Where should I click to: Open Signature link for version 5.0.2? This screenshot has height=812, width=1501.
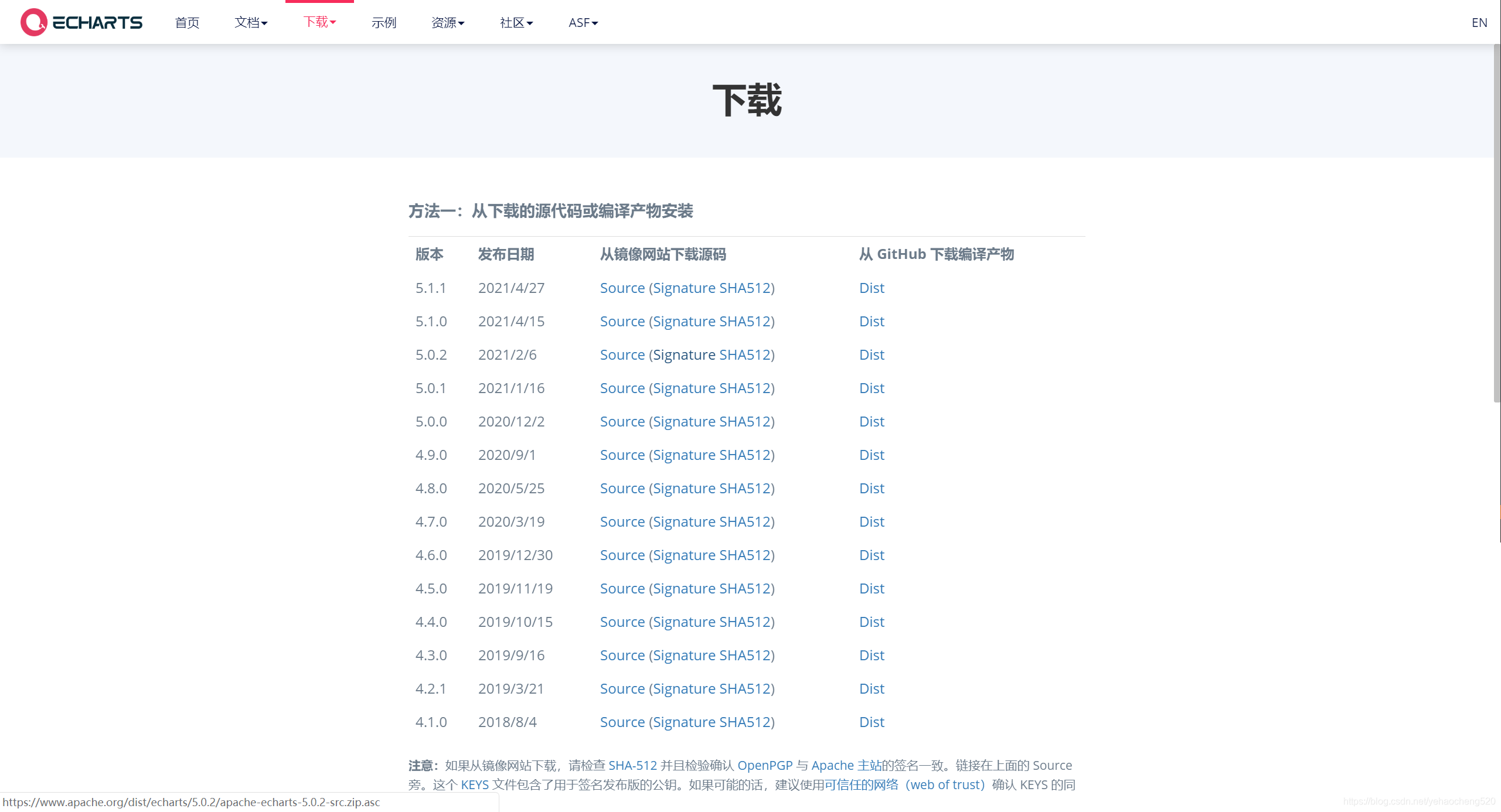(684, 354)
